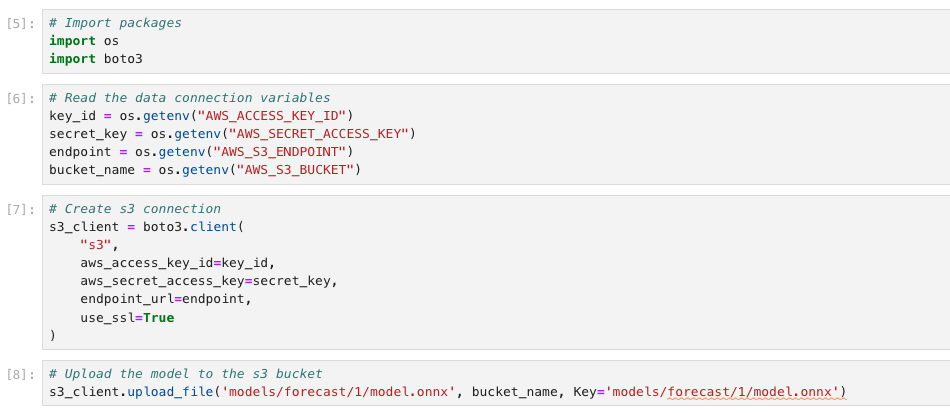The height and width of the screenshot is (413, 950).
Task: Click the "Create s3 connection" comment
Action: pyautogui.click(x=141, y=209)
